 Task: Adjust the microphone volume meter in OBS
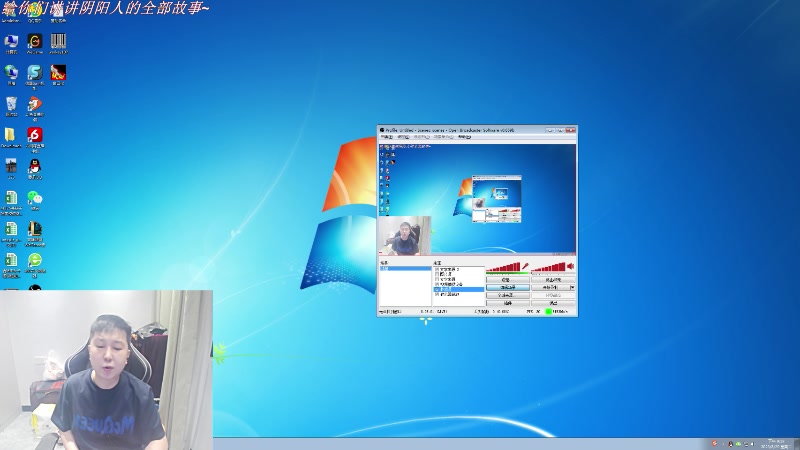pyautogui.click(x=503, y=267)
